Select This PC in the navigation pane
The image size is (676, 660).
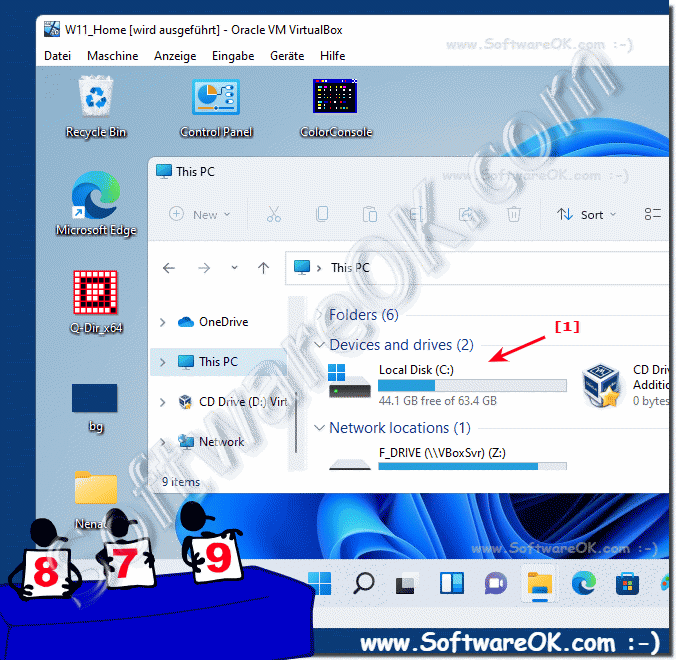pos(218,362)
